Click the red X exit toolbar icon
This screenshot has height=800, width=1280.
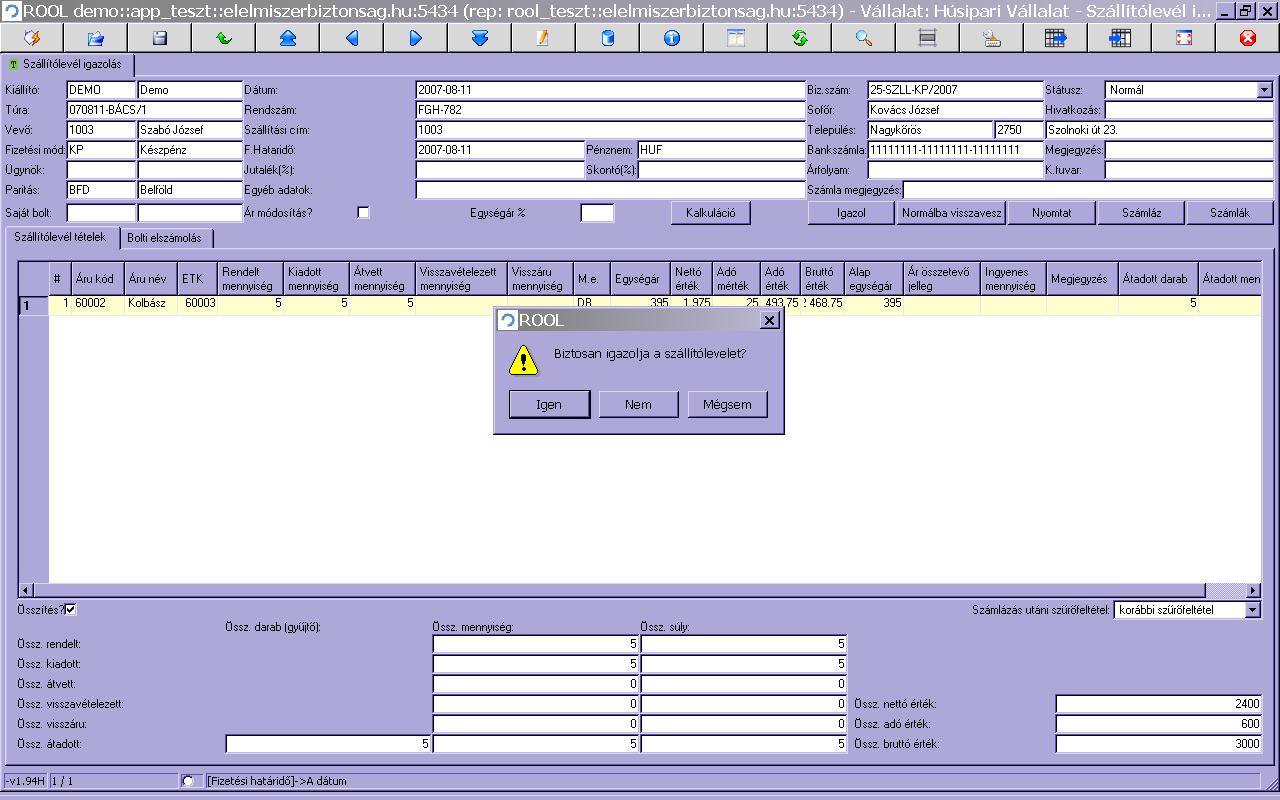click(x=1247, y=38)
